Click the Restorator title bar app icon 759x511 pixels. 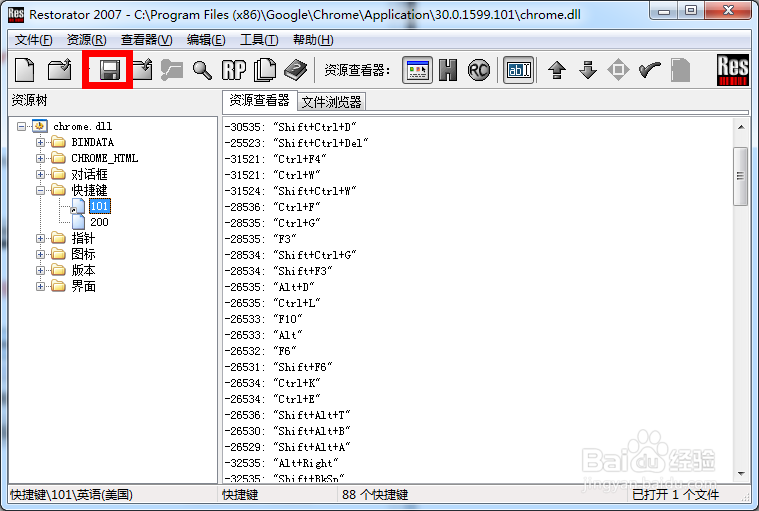tap(16, 15)
